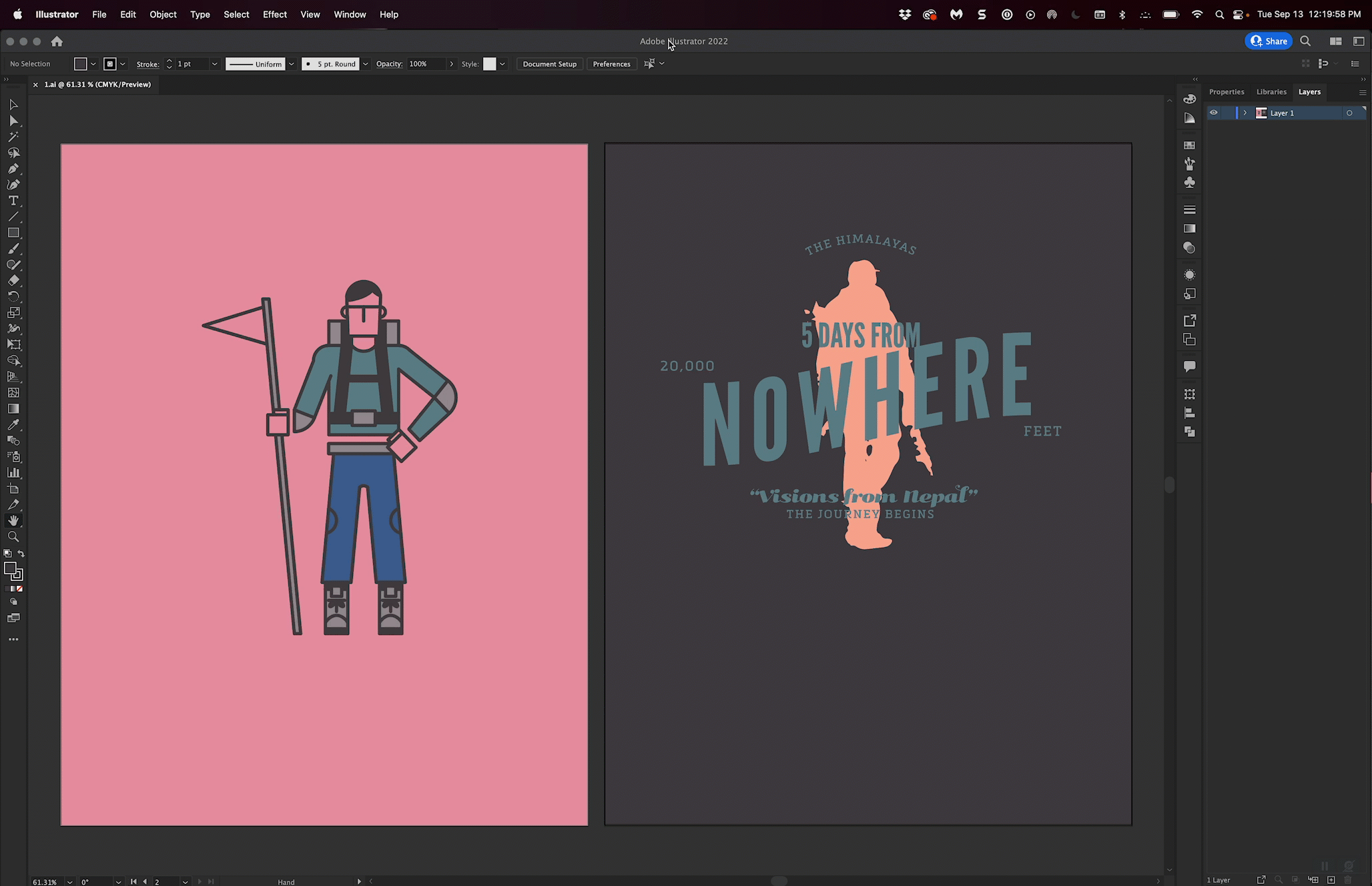The width and height of the screenshot is (1372, 886).
Task: Select the Direct Selection tool
Action: pos(13,121)
